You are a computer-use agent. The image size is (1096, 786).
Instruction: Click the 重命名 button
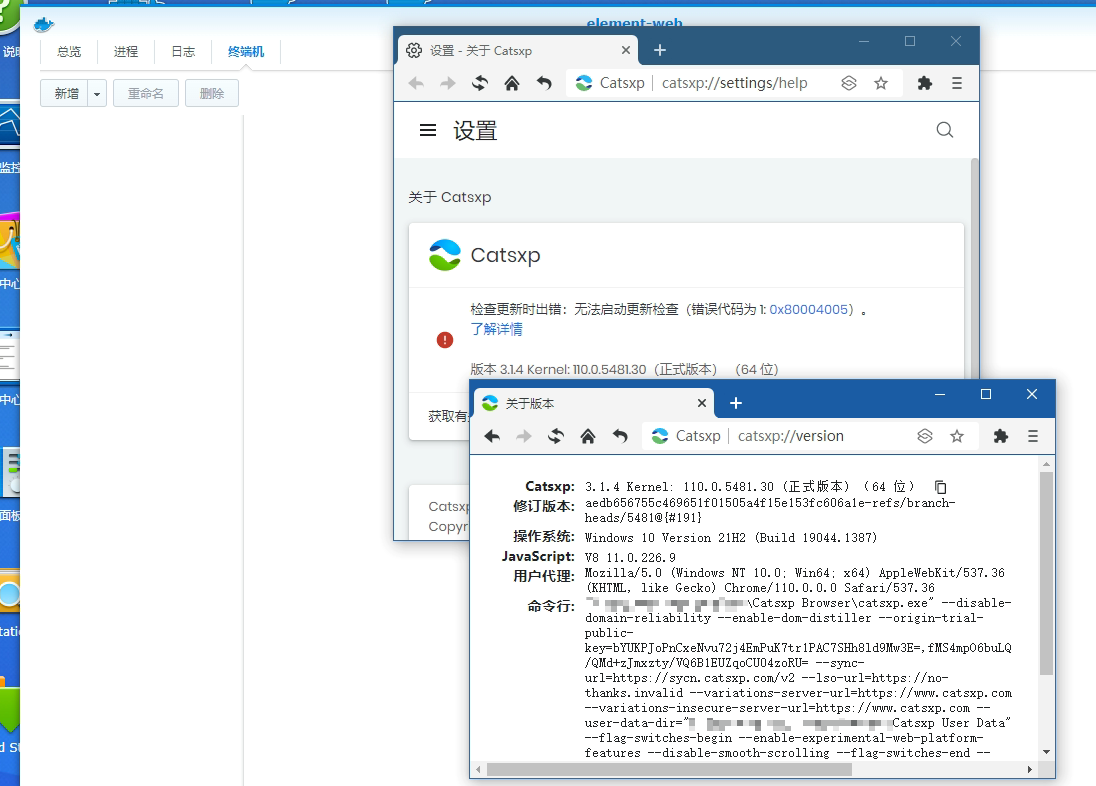pyautogui.click(x=145, y=93)
